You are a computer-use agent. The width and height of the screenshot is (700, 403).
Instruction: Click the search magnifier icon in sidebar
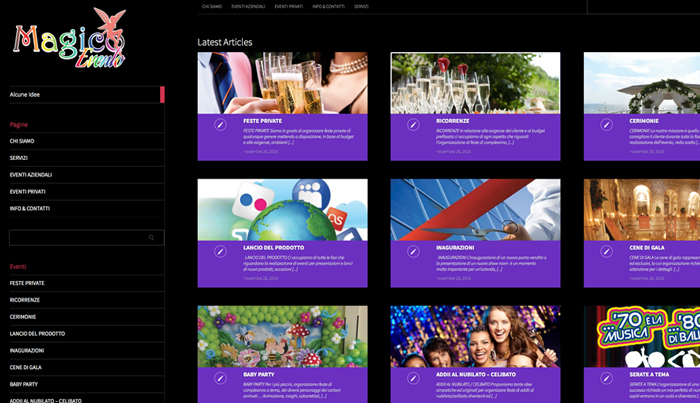(x=151, y=237)
